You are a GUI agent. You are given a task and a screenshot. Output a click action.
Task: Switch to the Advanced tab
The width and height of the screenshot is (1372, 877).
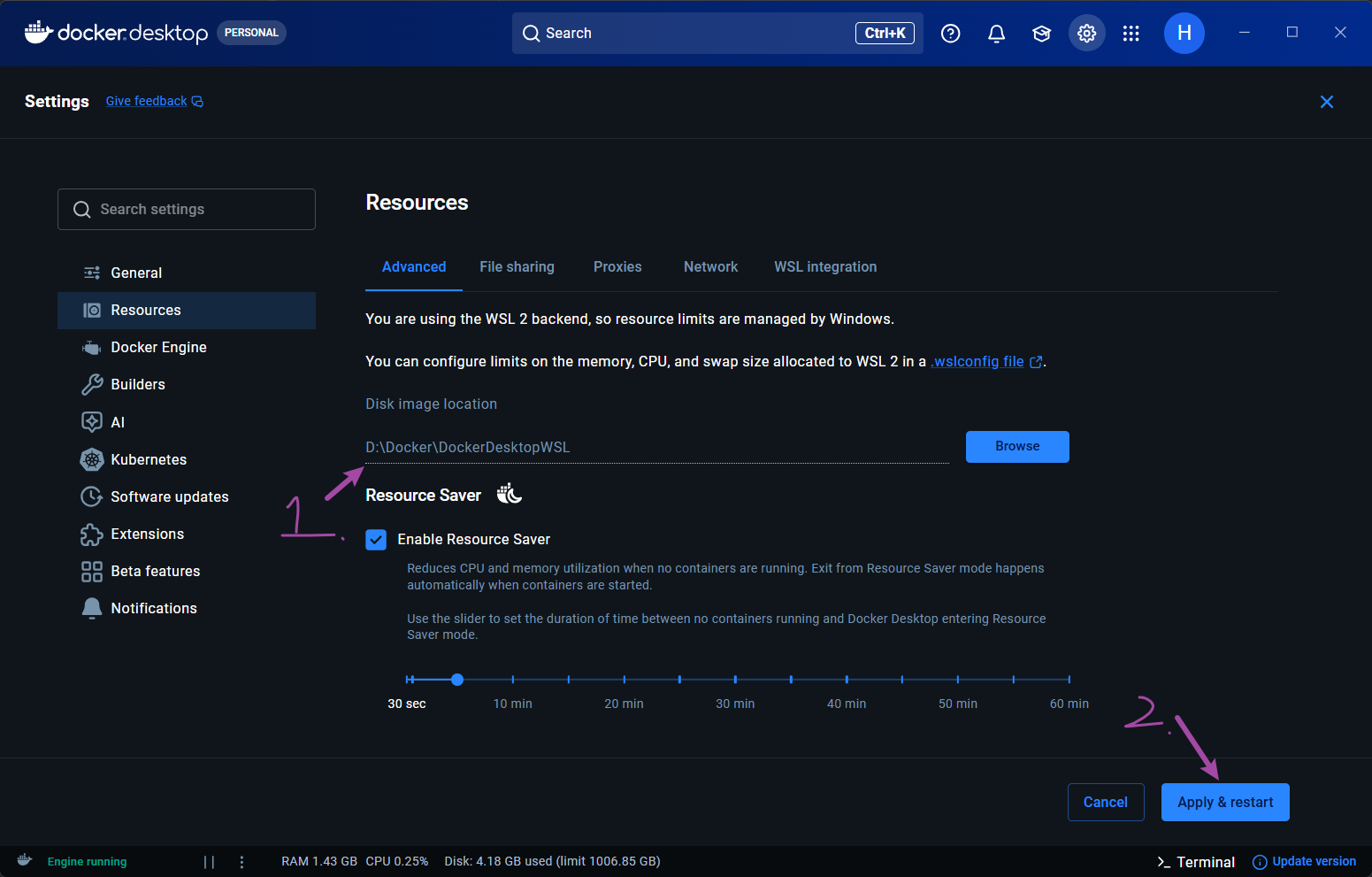414,267
